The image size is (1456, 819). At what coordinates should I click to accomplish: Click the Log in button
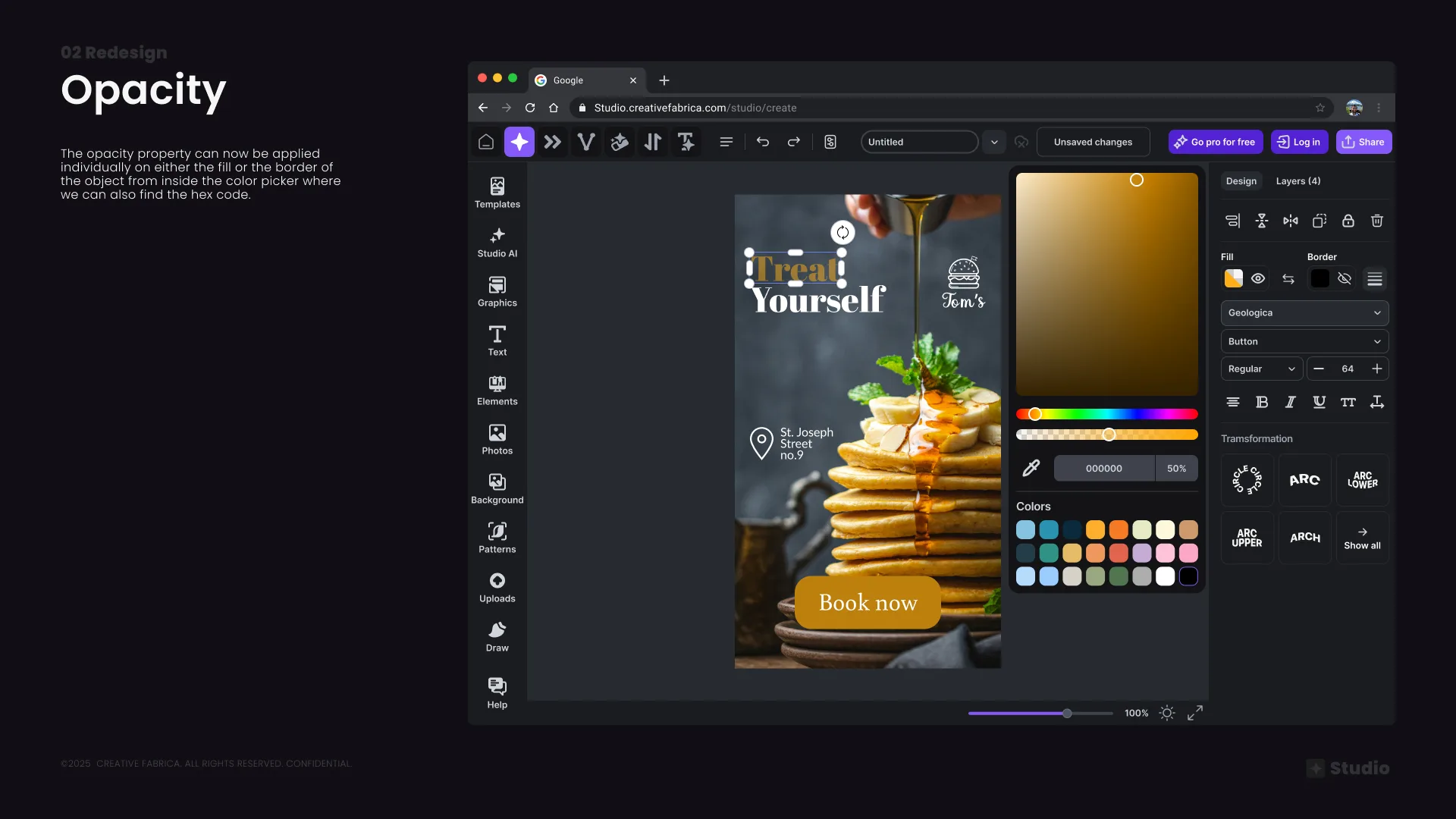(x=1299, y=142)
